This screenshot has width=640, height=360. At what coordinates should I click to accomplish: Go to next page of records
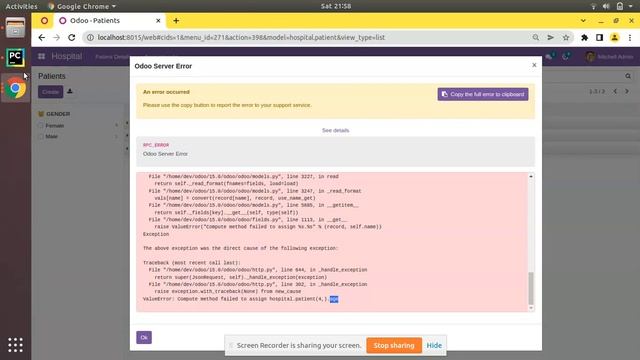627,91
